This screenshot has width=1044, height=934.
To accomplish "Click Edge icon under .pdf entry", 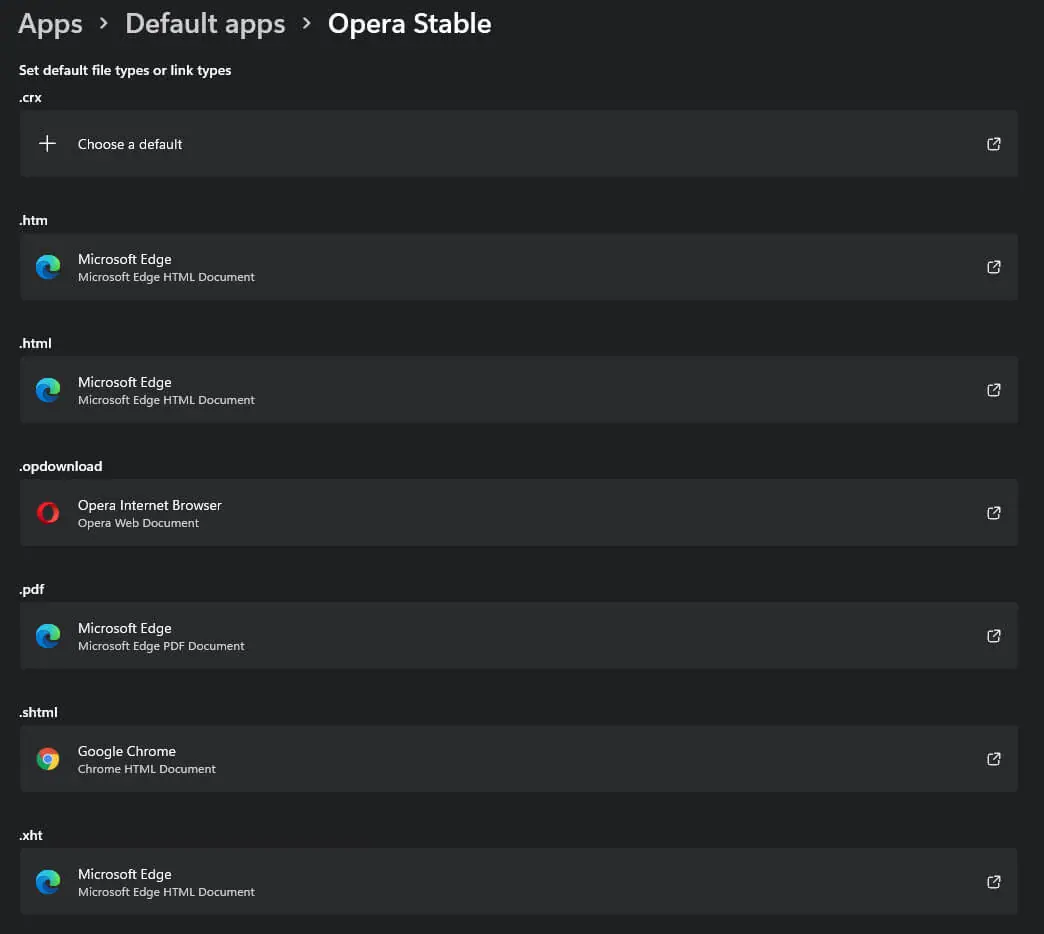I will (48, 636).
